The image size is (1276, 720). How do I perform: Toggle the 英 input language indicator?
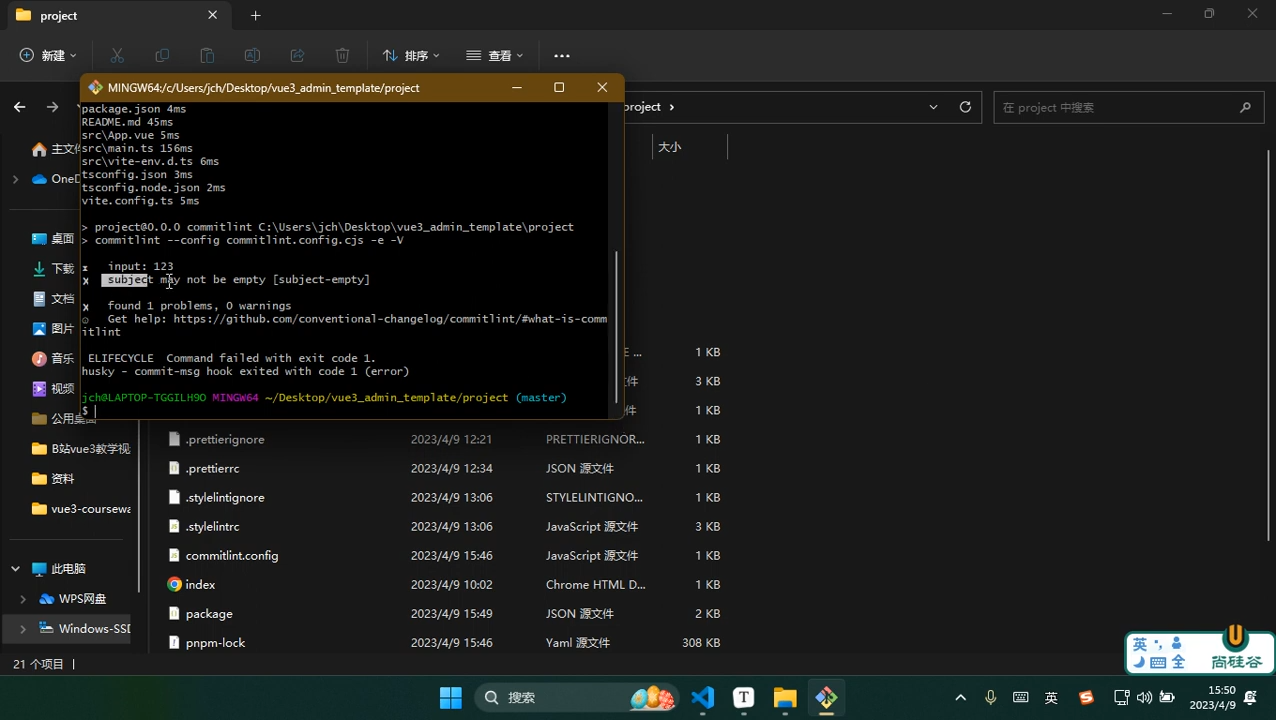click(x=1051, y=698)
